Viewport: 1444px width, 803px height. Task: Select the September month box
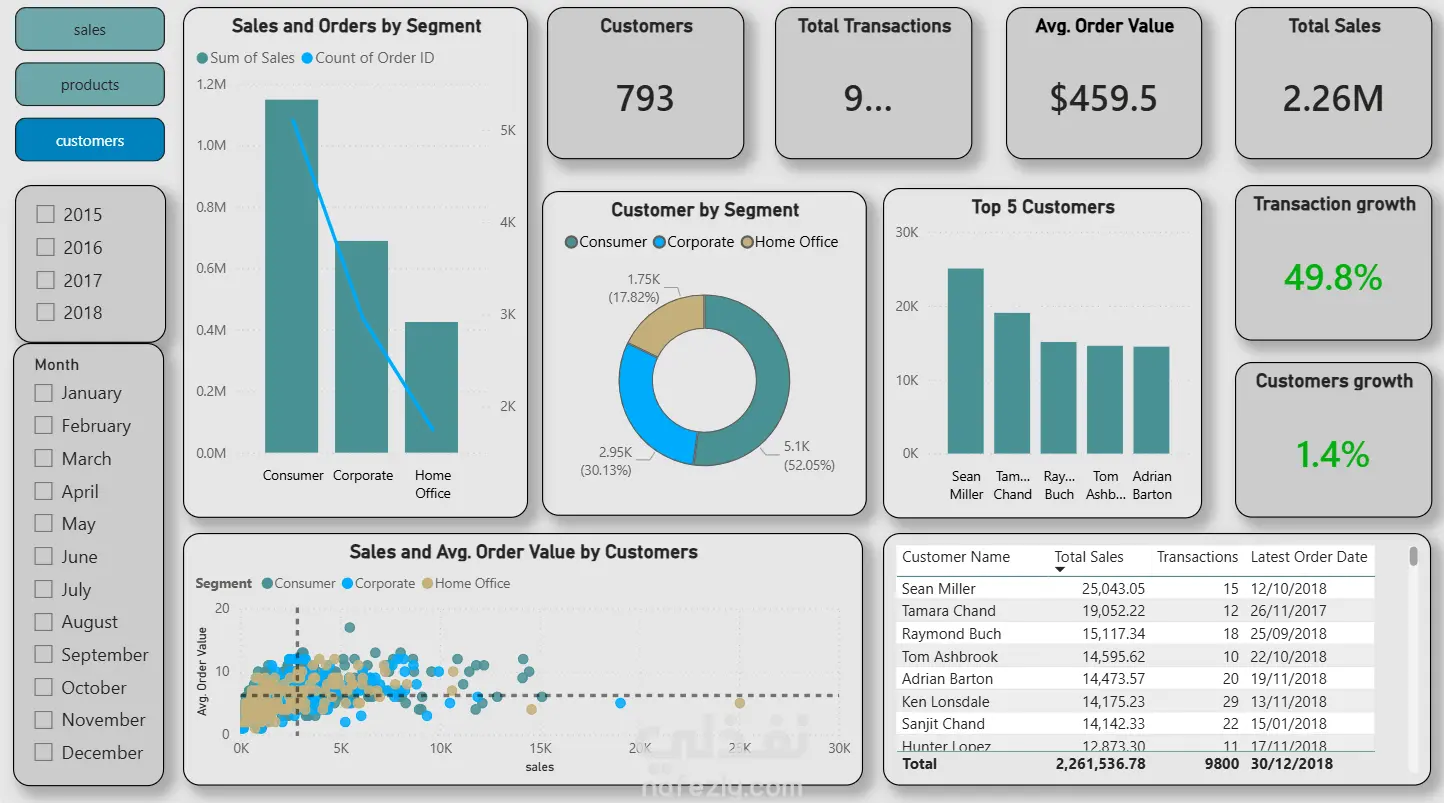click(x=43, y=654)
